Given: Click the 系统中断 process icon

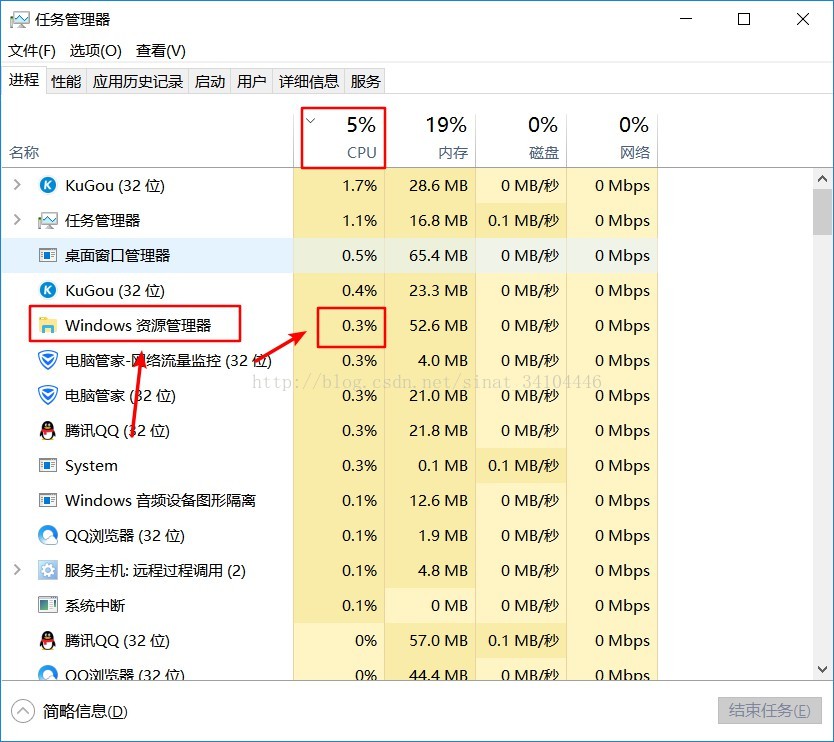Looking at the screenshot, I should point(48,605).
